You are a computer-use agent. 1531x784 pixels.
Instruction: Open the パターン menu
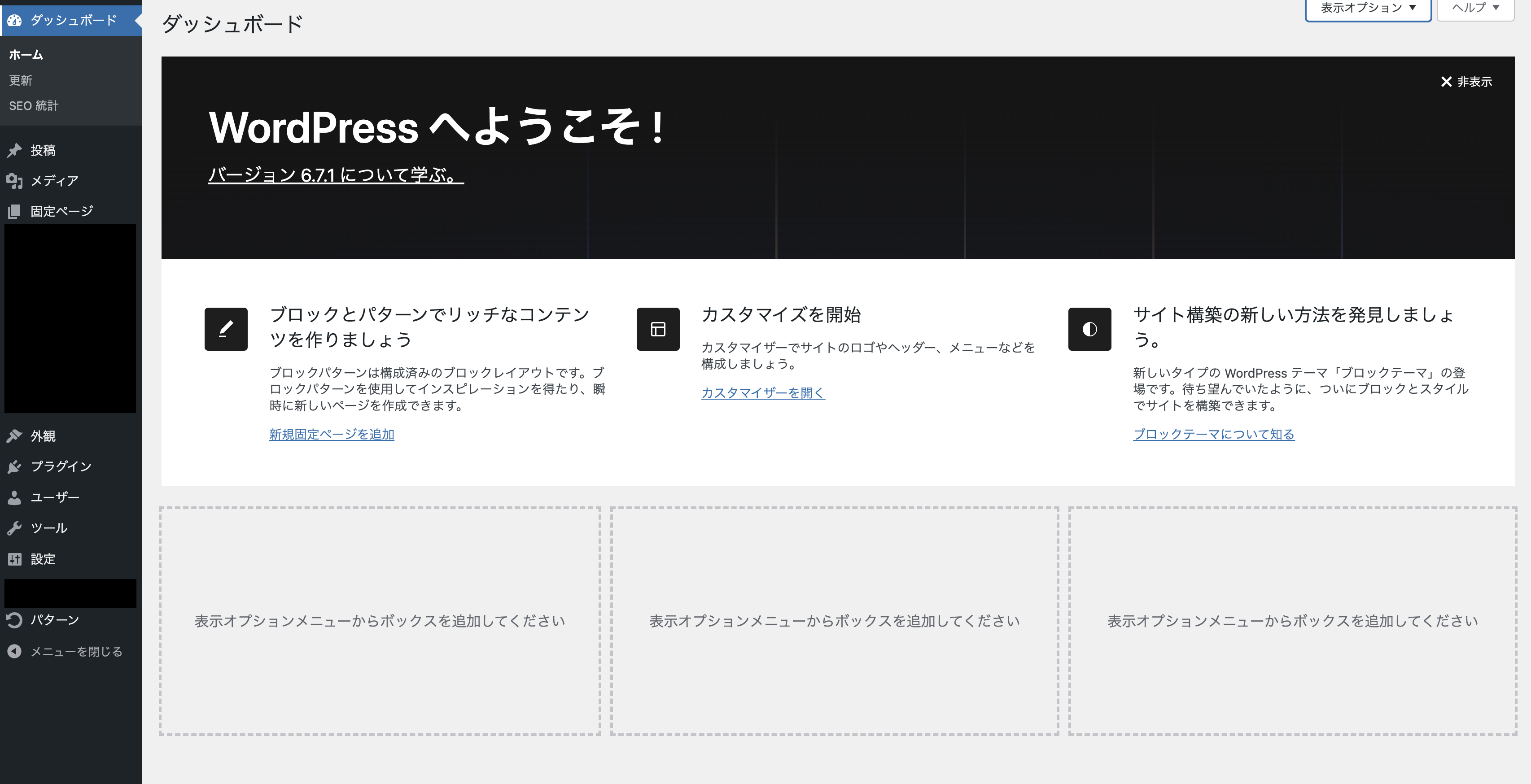[x=71, y=620]
